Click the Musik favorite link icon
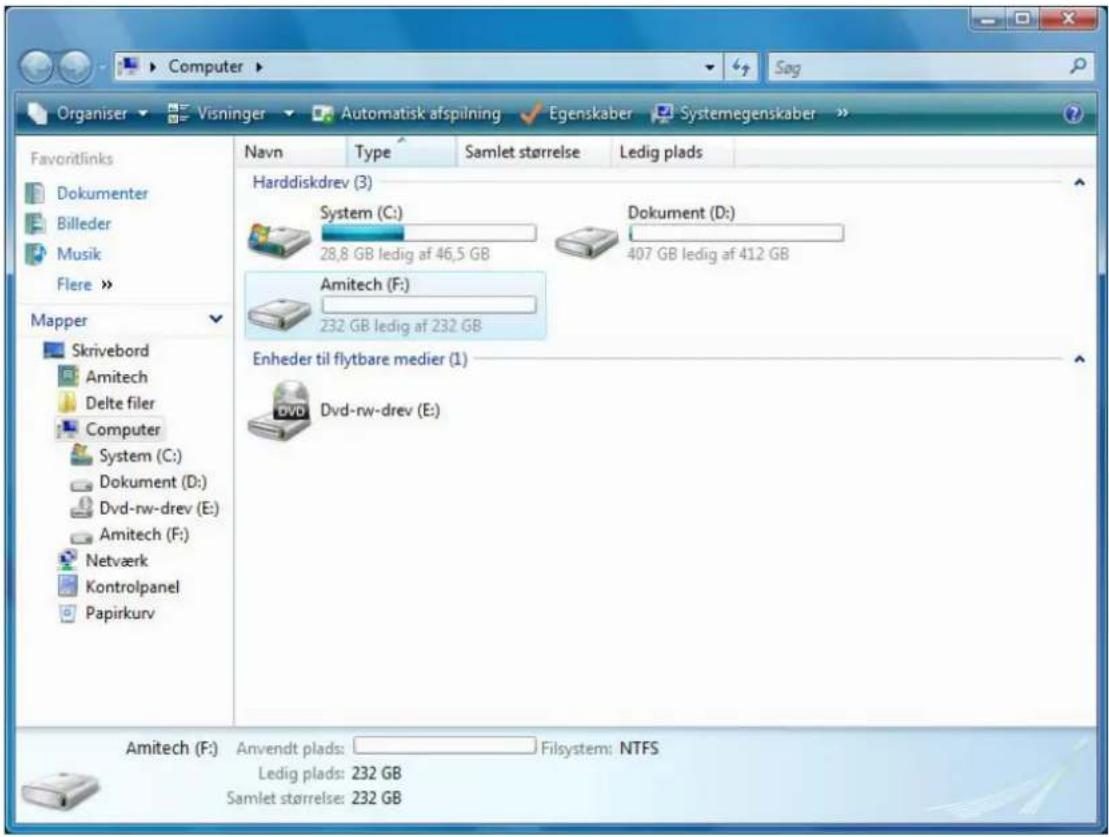 [x=35, y=254]
